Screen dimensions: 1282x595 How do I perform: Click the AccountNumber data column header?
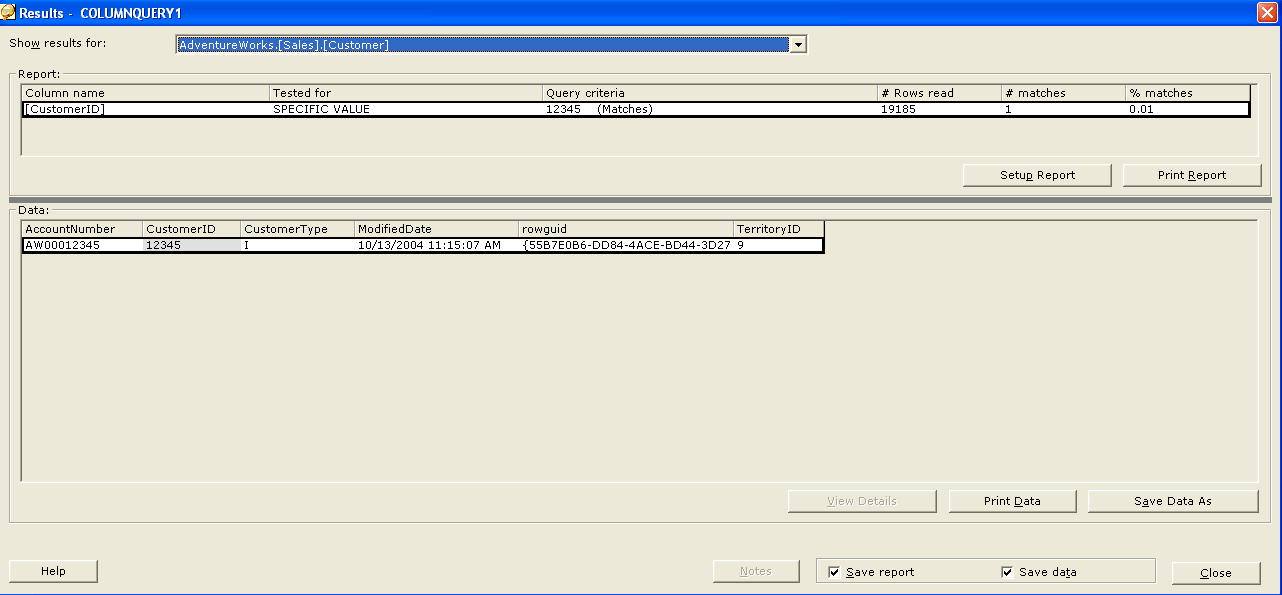83,229
